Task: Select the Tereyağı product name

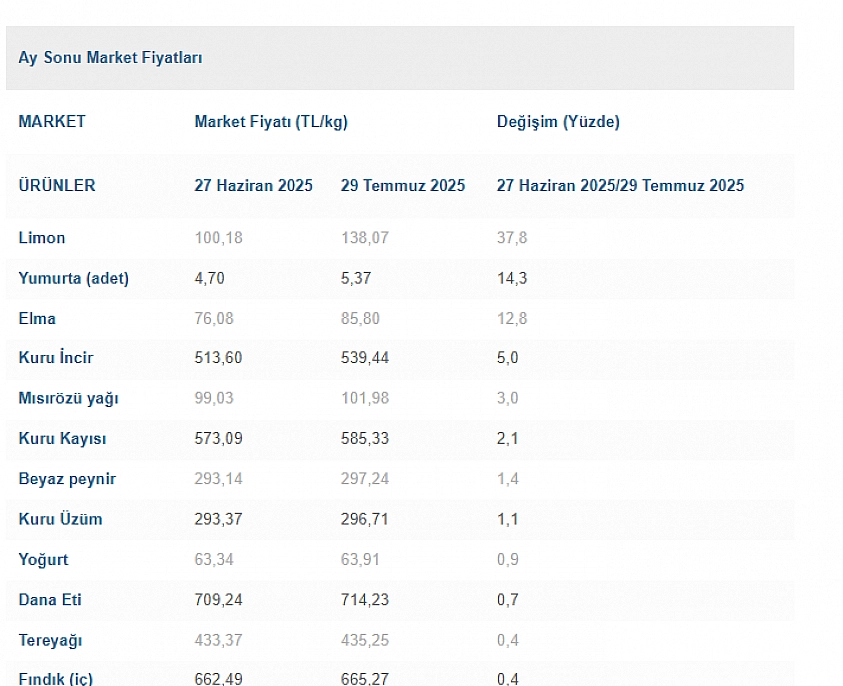Action: (51, 640)
